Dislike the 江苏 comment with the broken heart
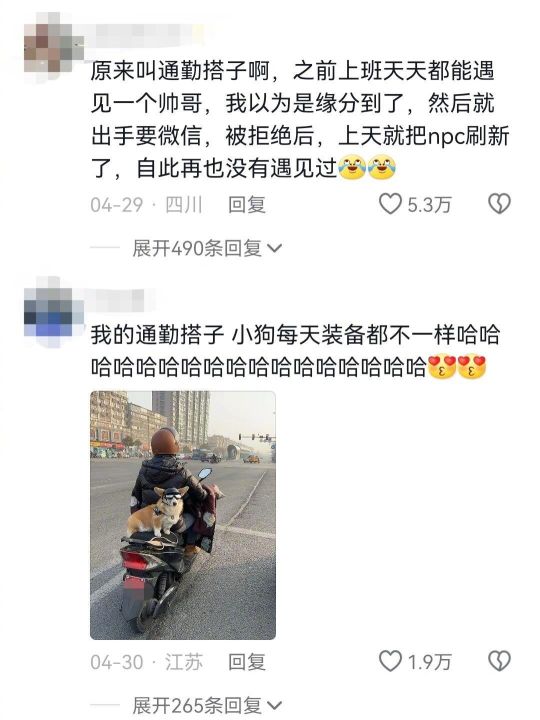 pos(499,661)
